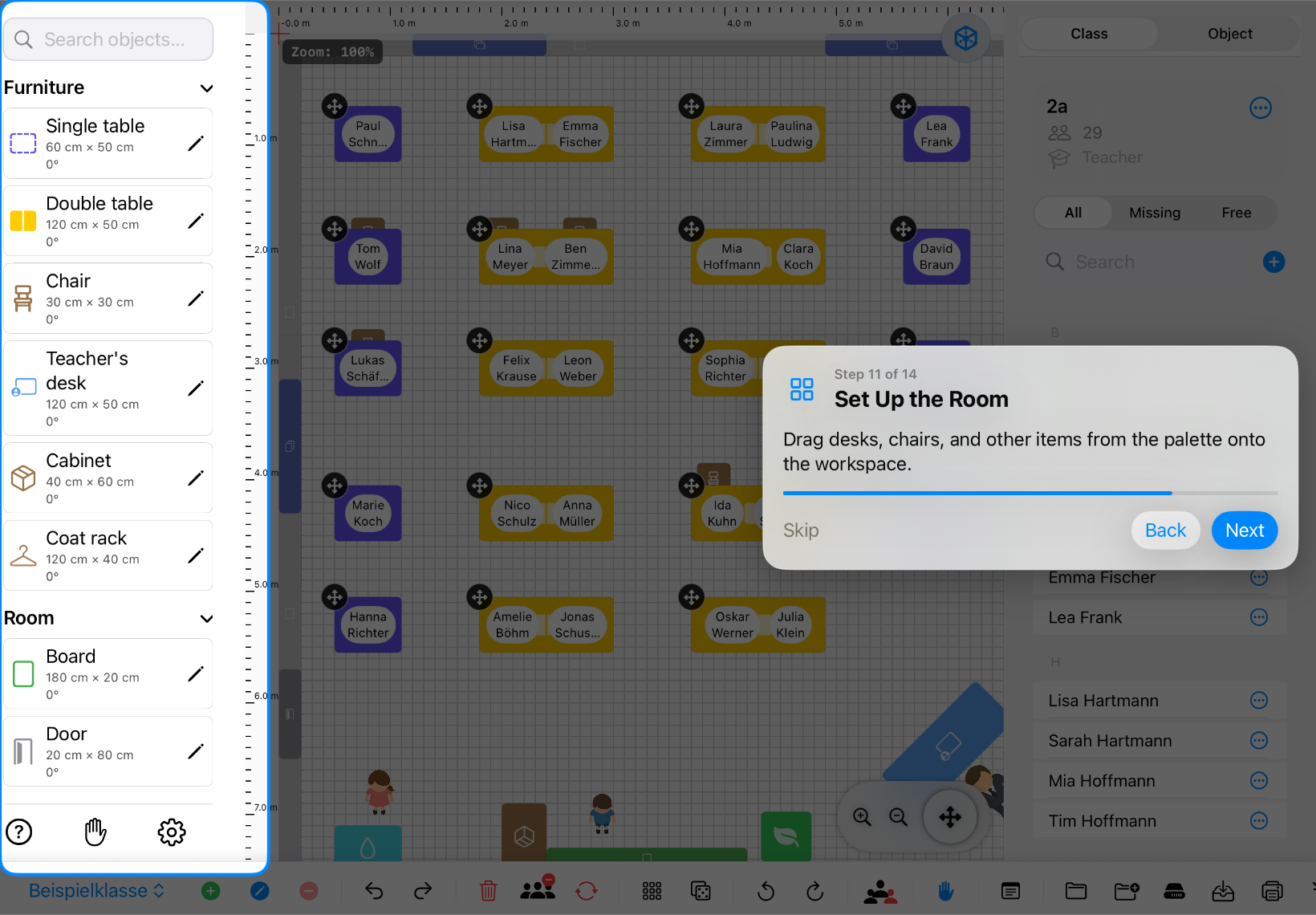The height and width of the screenshot is (915, 1316).
Task: Click the move handle on Tom Wolf's desk
Action: click(x=335, y=229)
